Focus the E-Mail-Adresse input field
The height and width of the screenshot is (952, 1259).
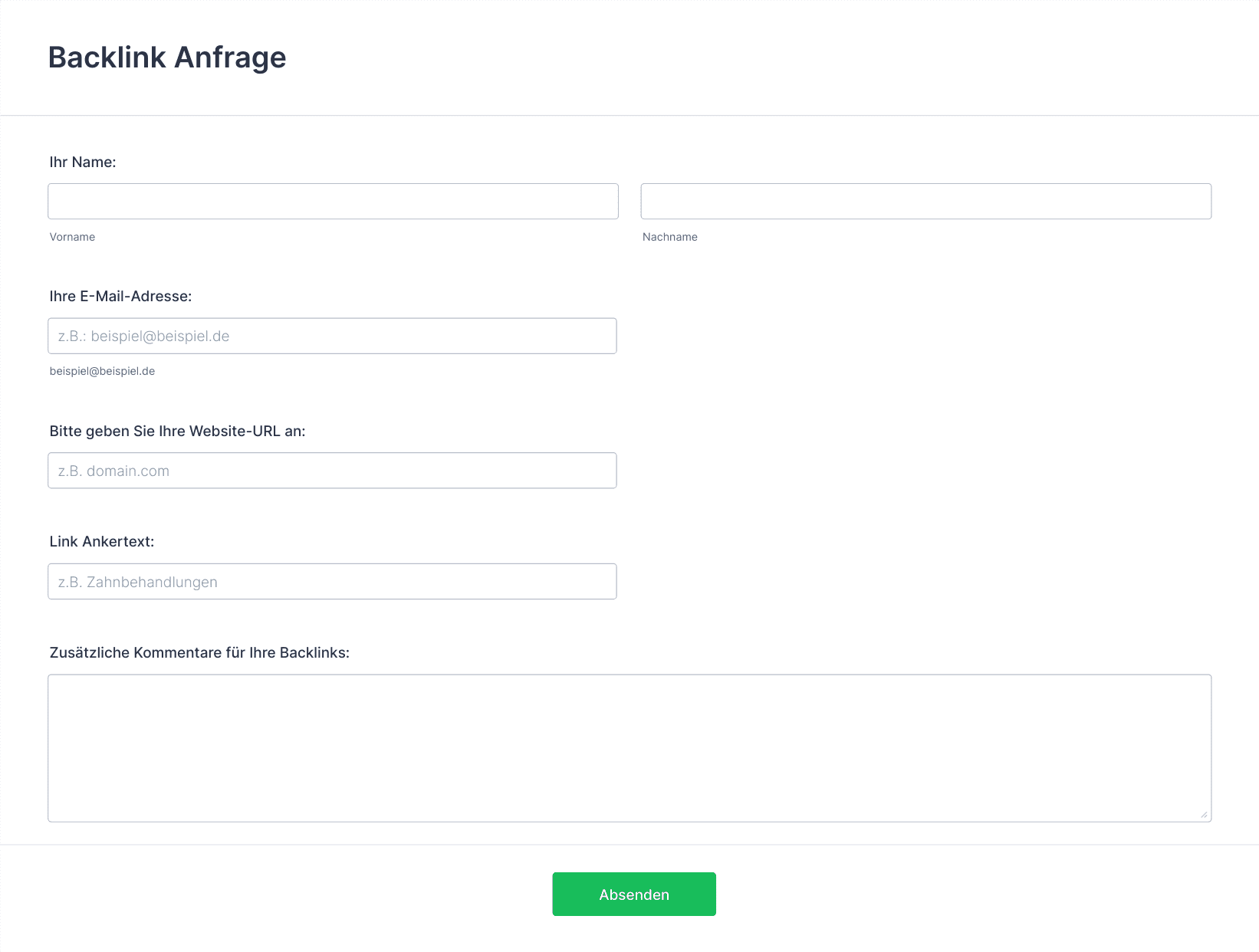click(x=332, y=336)
